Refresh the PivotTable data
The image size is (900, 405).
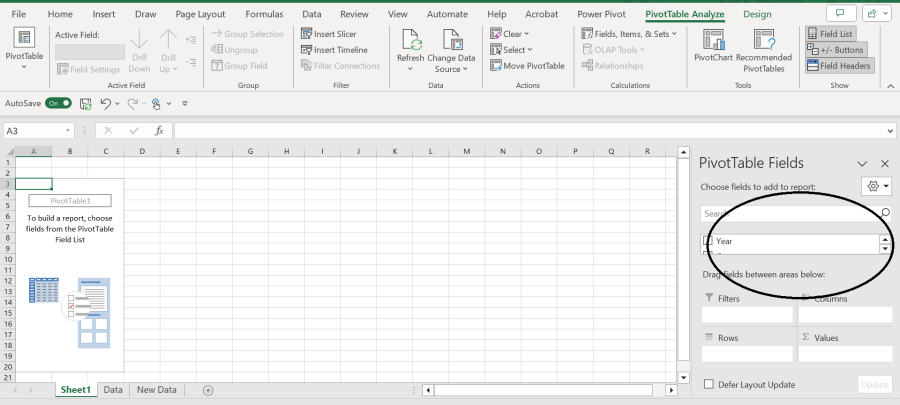click(410, 50)
